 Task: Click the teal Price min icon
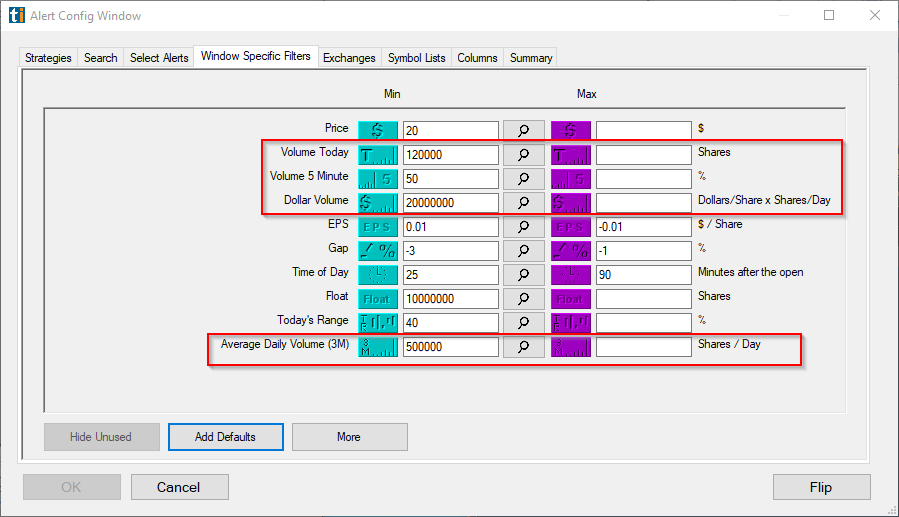tap(378, 130)
